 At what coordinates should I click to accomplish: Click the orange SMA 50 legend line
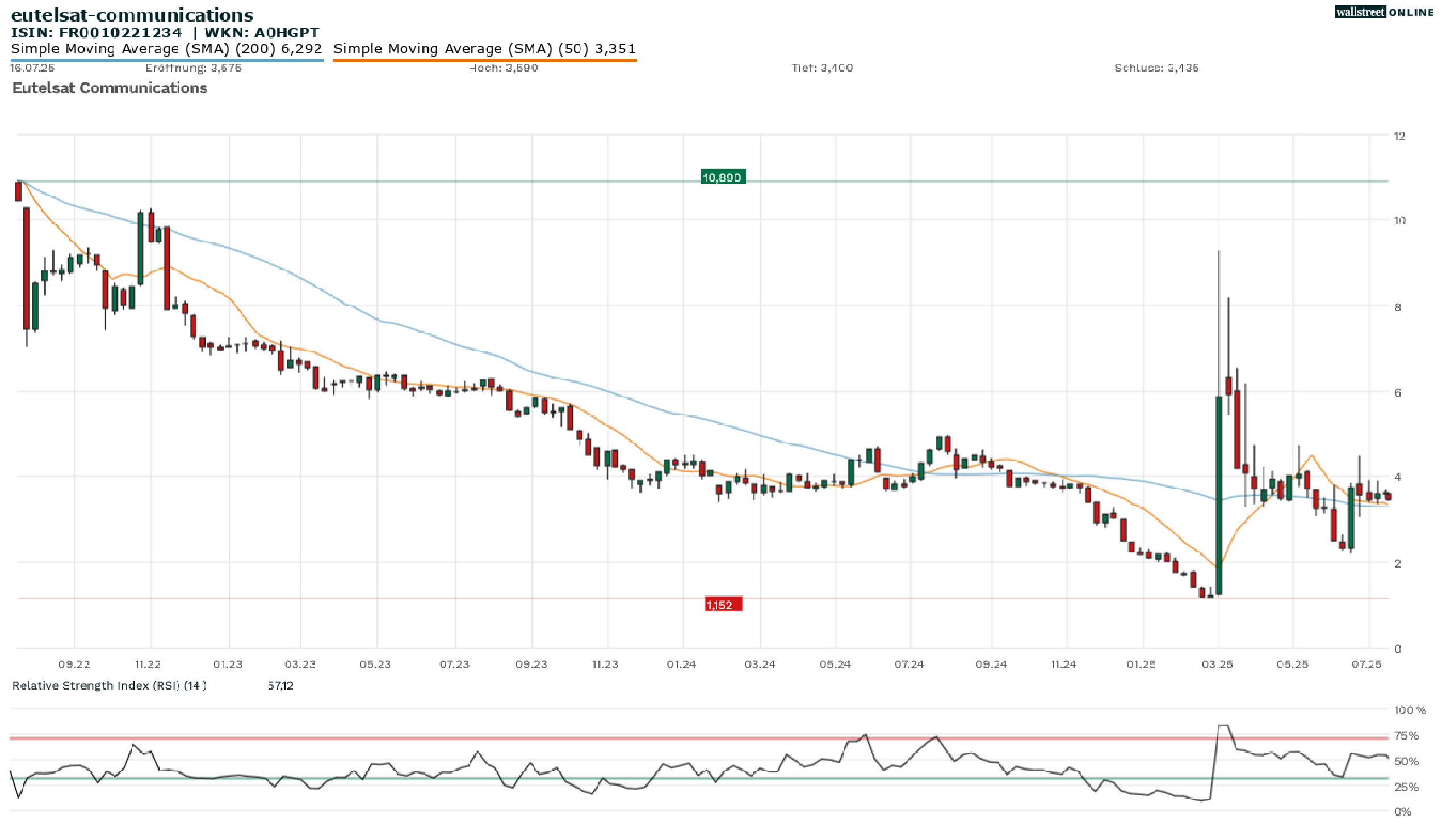coord(485,60)
